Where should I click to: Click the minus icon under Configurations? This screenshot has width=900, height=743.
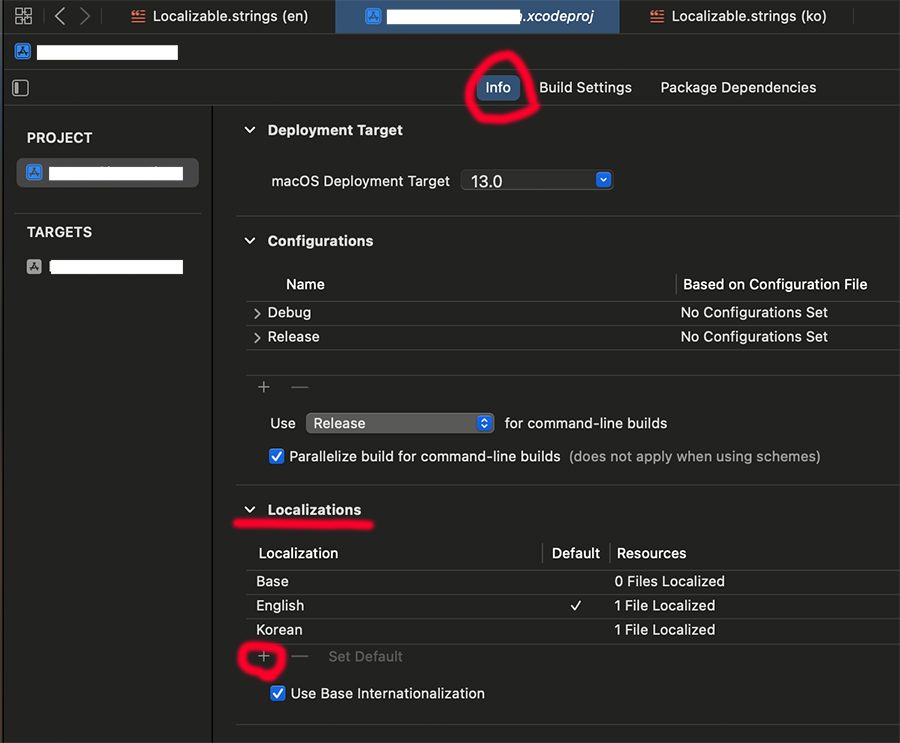pos(299,387)
